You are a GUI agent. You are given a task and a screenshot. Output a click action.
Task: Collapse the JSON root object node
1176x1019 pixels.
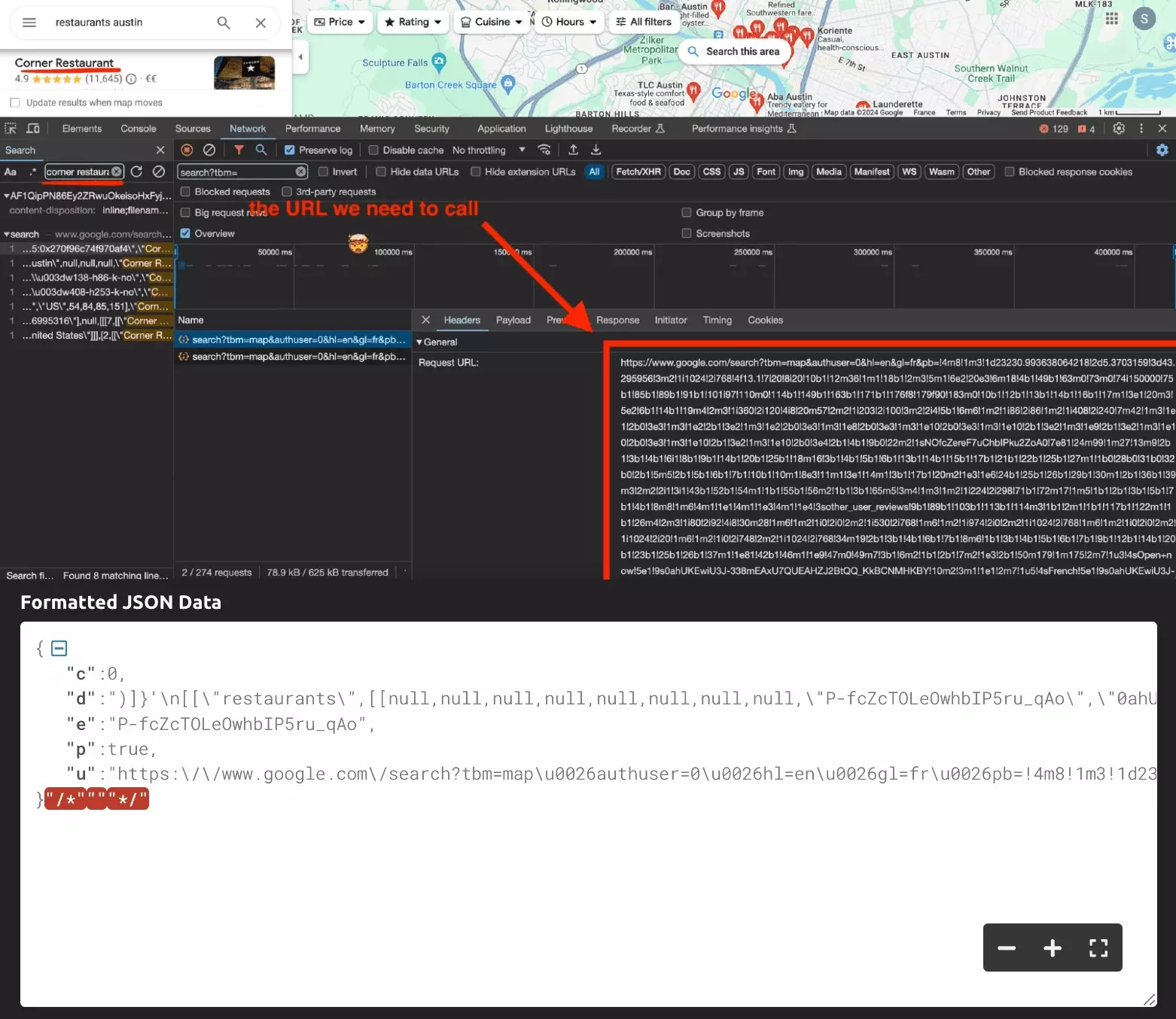coord(59,648)
